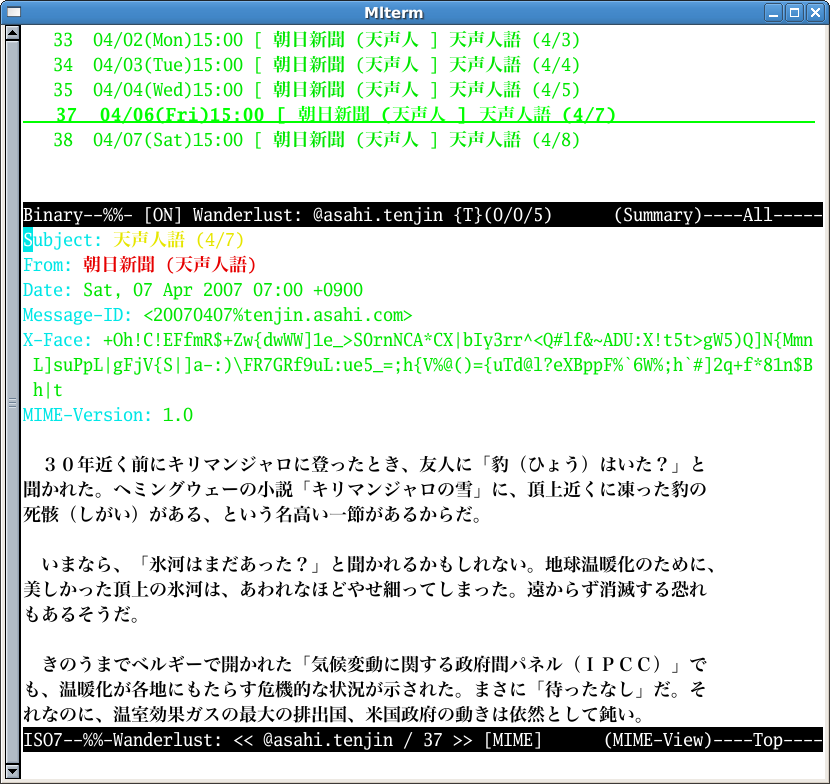Open the Mlterm window menu icon
Screen dimensions: 830x784
pyautogui.click(x=13, y=12)
